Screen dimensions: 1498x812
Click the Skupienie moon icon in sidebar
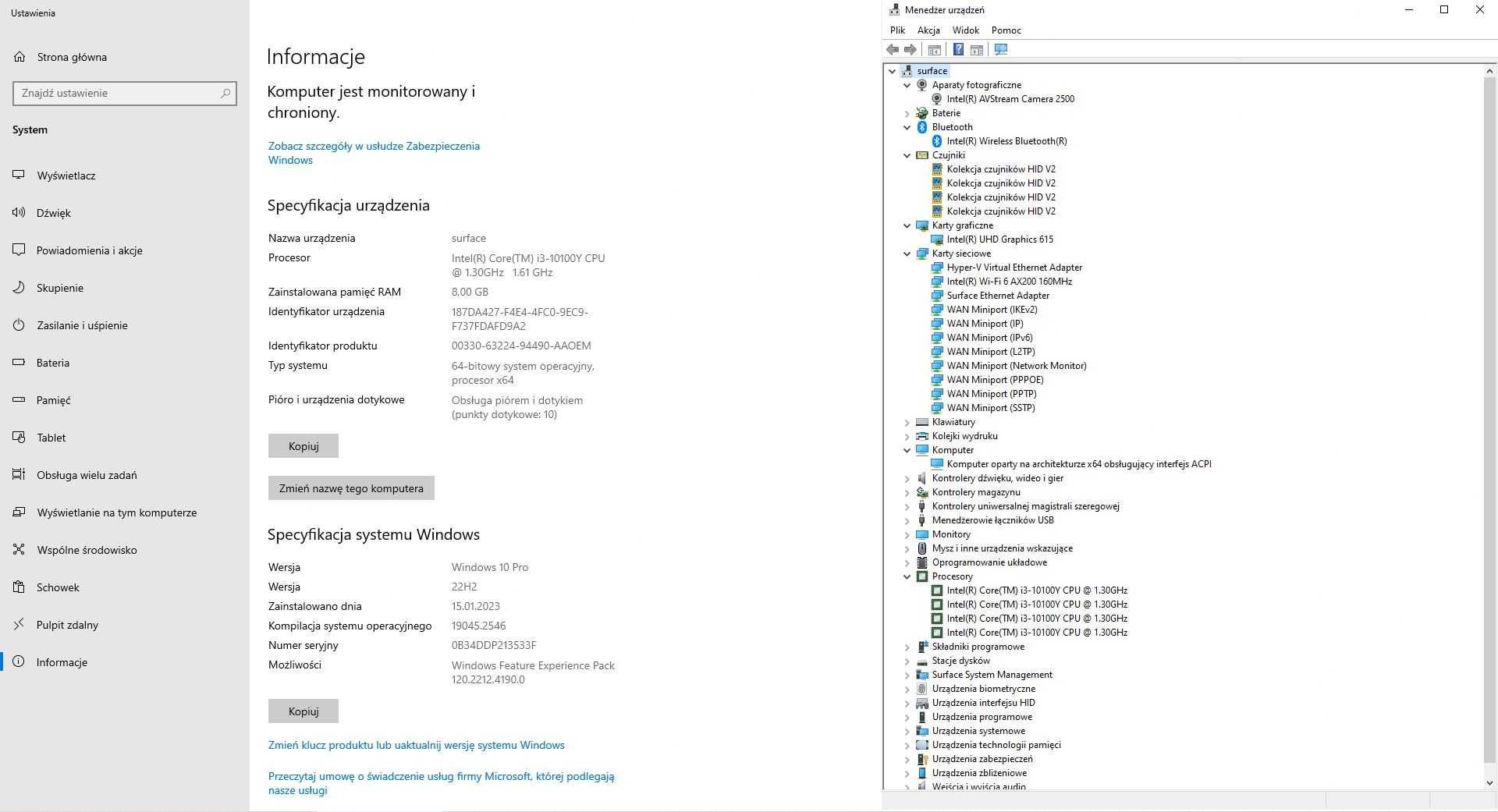pyautogui.click(x=19, y=288)
